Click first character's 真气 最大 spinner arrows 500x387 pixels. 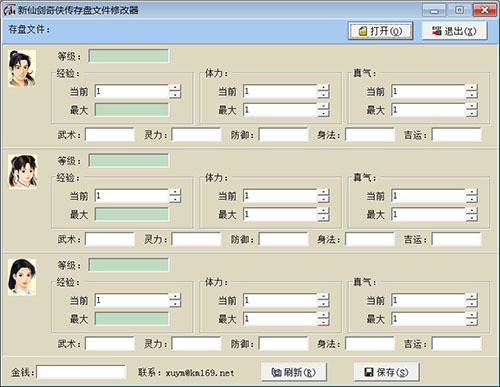pyautogui.click(x=472, y=110)
